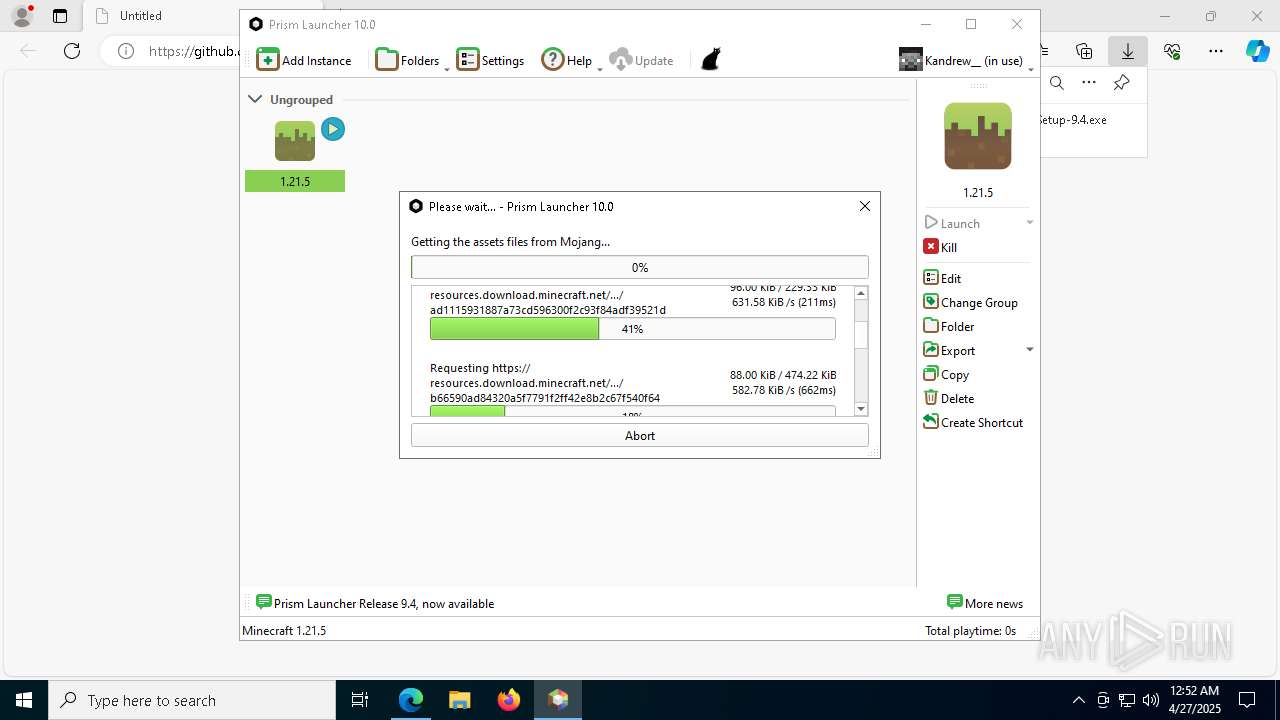Click the Edge Copilot icon
The width and height of the screenshot is (1280, 720).
(x=1258, y=51)
